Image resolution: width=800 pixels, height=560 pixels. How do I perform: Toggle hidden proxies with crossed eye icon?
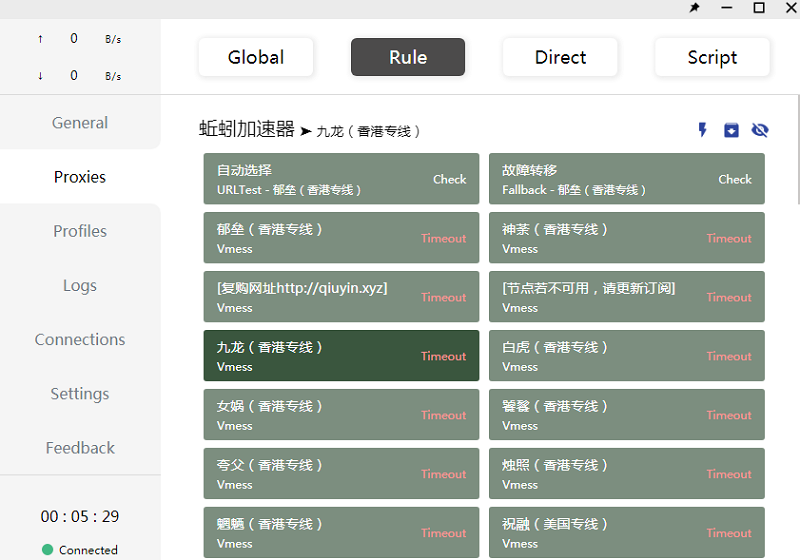point(760,130)
